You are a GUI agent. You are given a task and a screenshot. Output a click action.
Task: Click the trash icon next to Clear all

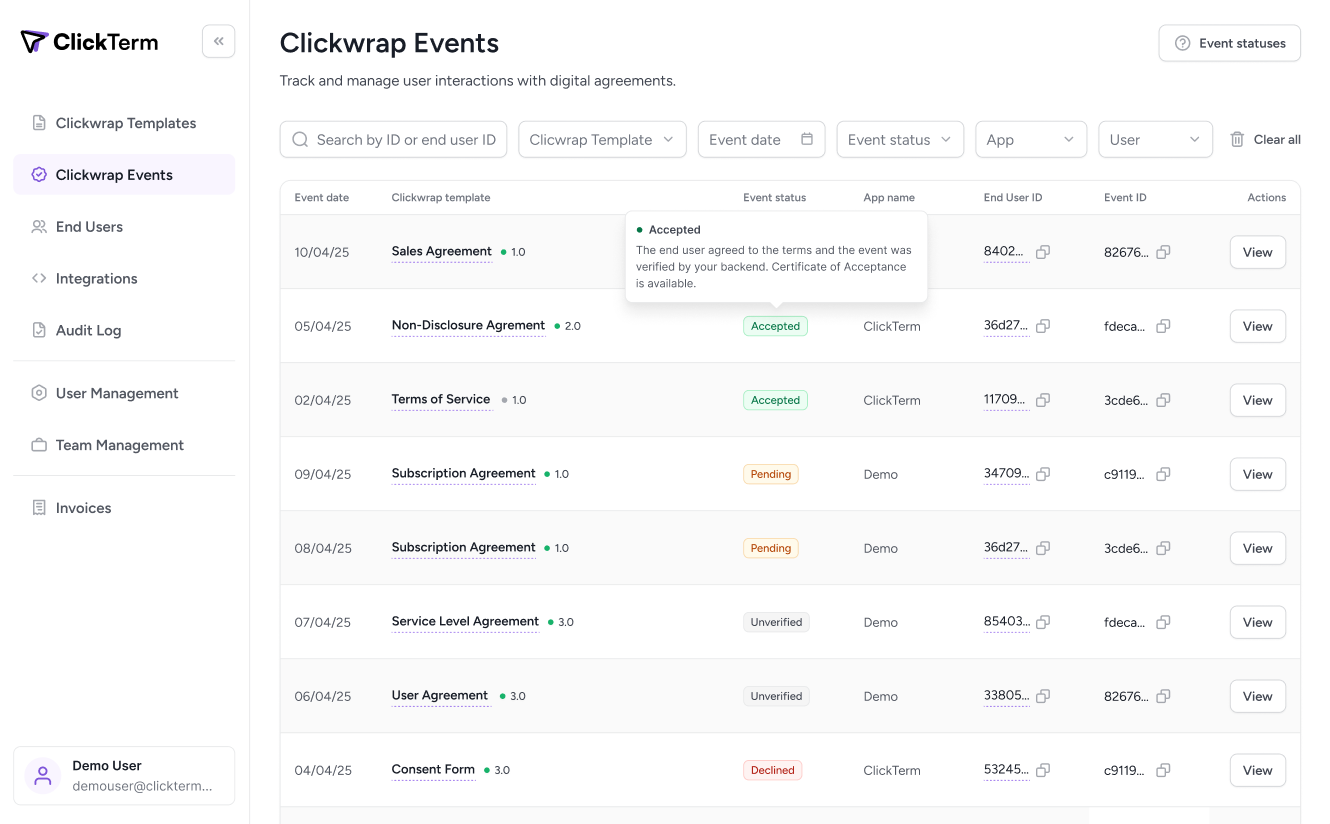click(1237, 139)
